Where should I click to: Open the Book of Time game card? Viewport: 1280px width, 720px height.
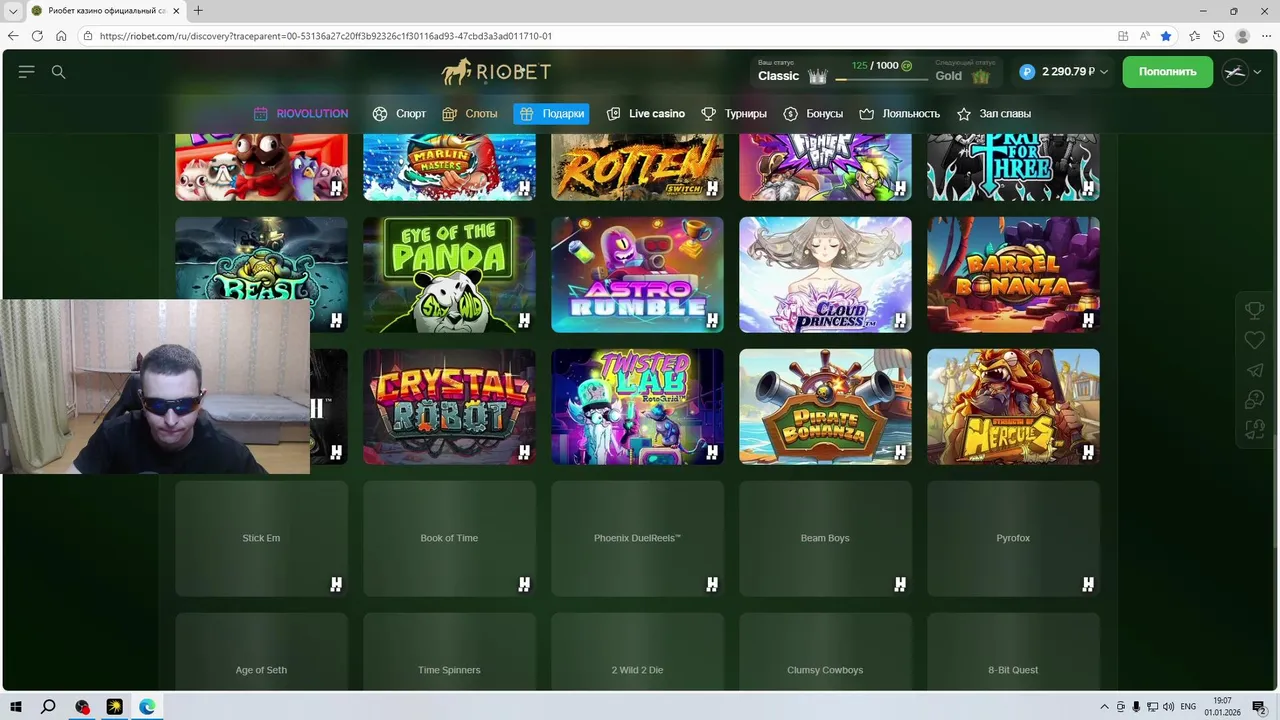coord(449,538)
